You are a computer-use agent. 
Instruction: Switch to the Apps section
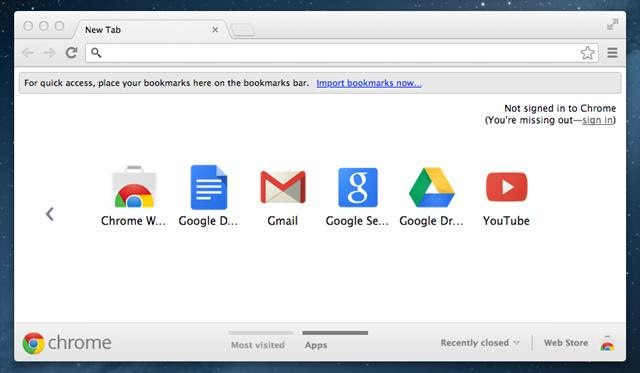(x=316, y=345)
